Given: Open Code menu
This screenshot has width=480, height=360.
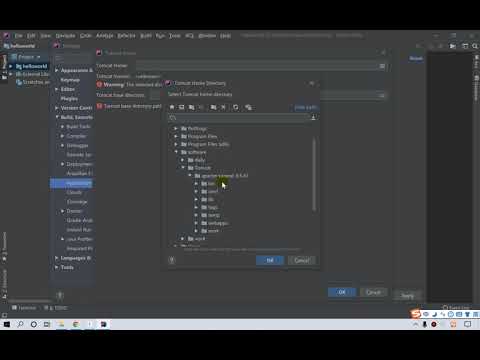Looking at the screenshot, I should tap(86, 36).
